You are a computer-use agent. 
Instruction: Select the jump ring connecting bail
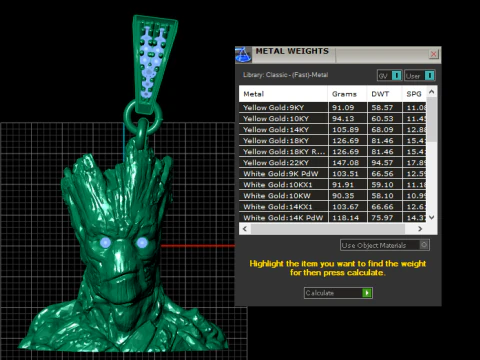coord(143,117)
